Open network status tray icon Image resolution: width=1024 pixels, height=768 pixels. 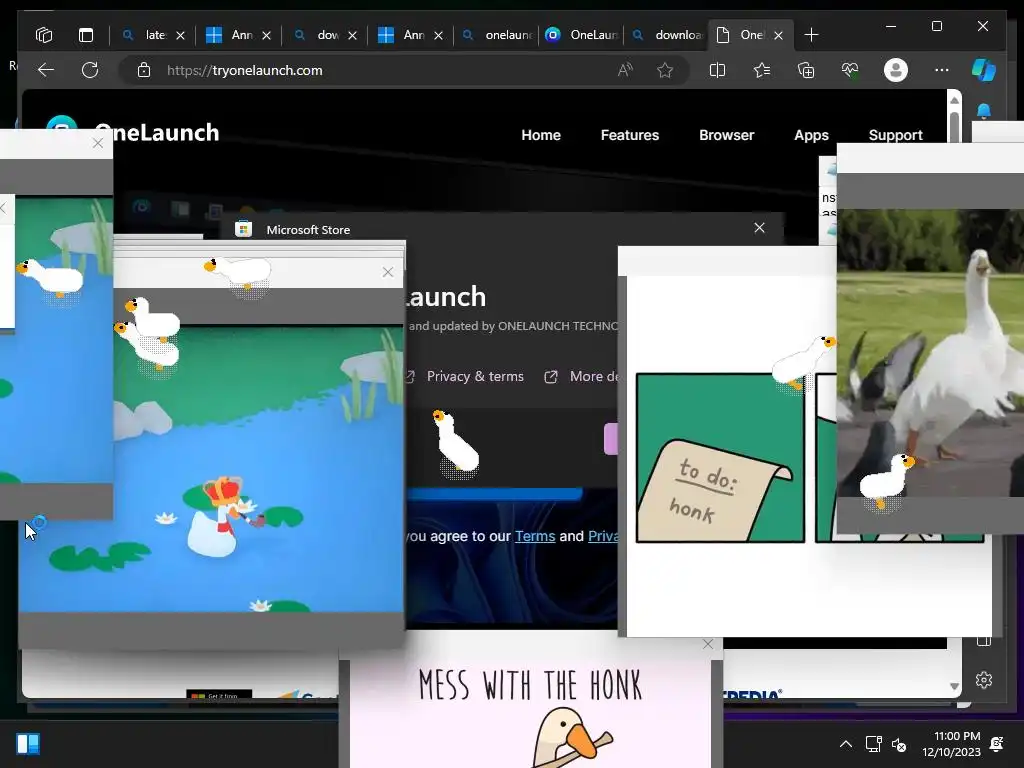873,744
